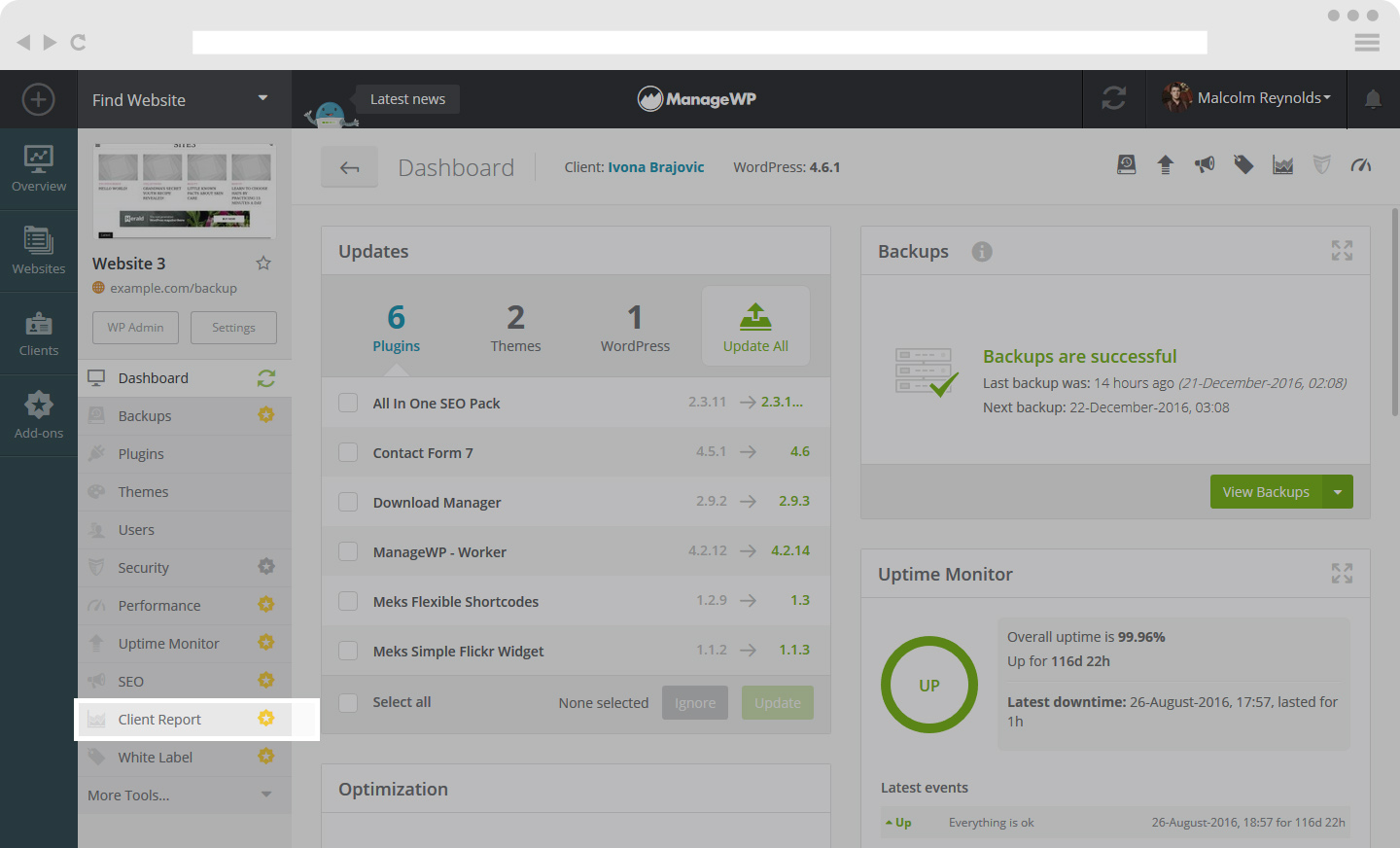The height and width of the screenshot is (848, 1400).
Task: Click the add website plus icon
Action: tap(38, 99)
